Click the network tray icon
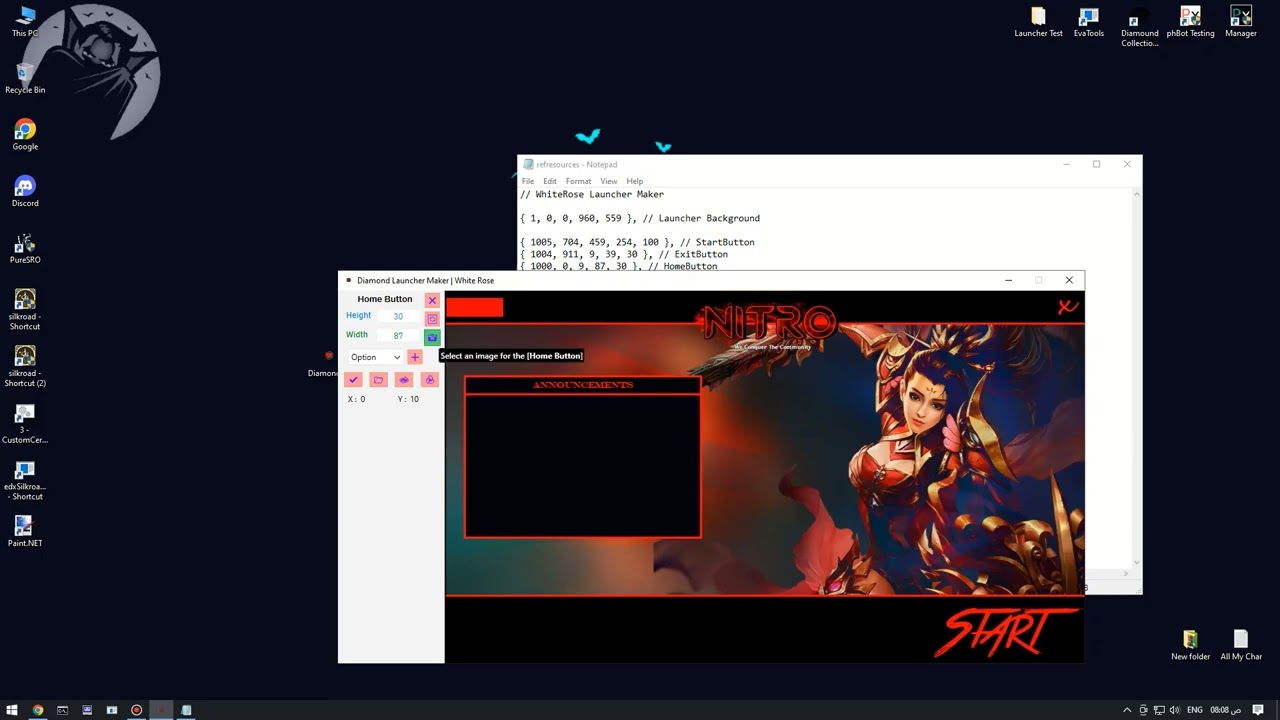 coord(1157,710)
